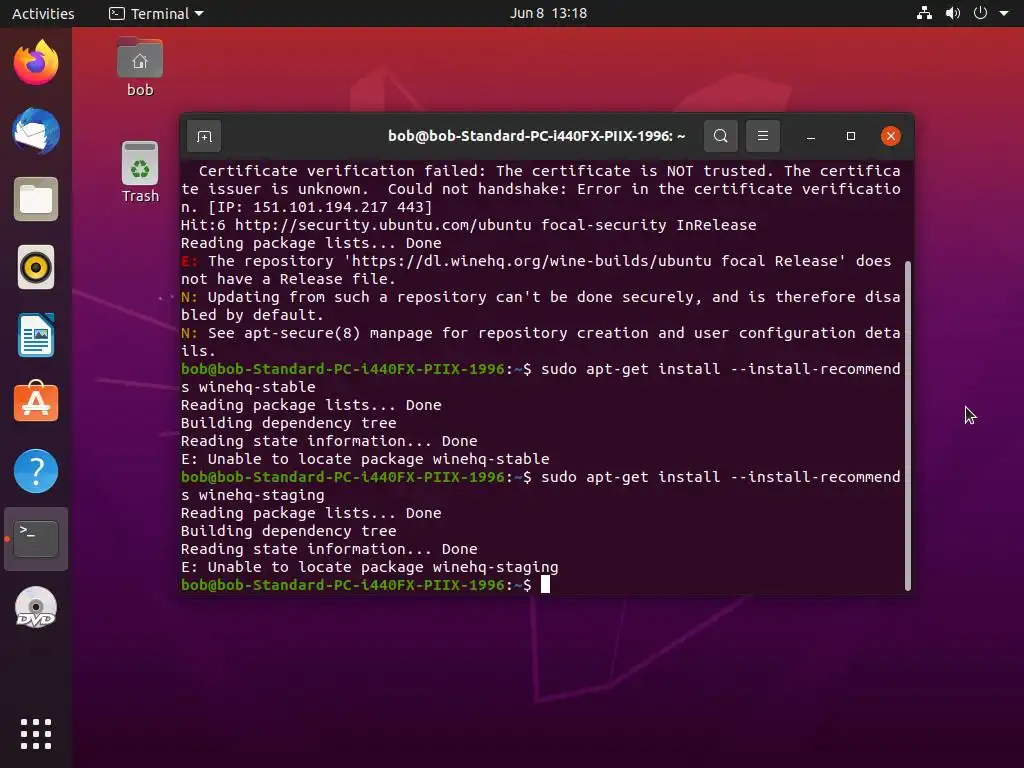Screen dimensions: 1024x768
Task: Open Ubuntu Software store
Action: (36, 402)
